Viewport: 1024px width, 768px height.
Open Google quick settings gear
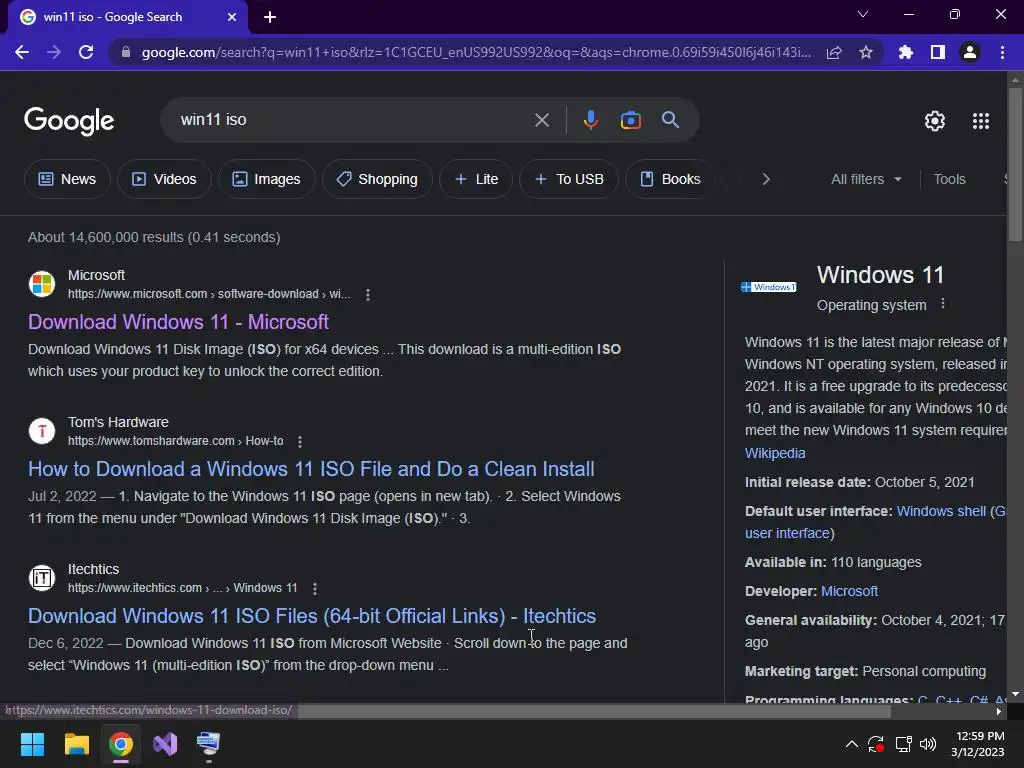(x=935, y=121)
